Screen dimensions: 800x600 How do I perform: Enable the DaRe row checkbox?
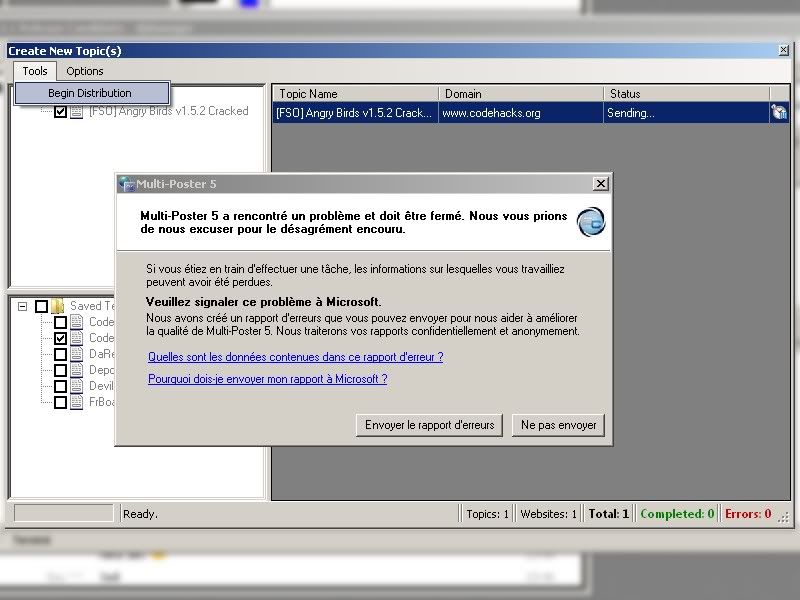click(x=60, y=354)
